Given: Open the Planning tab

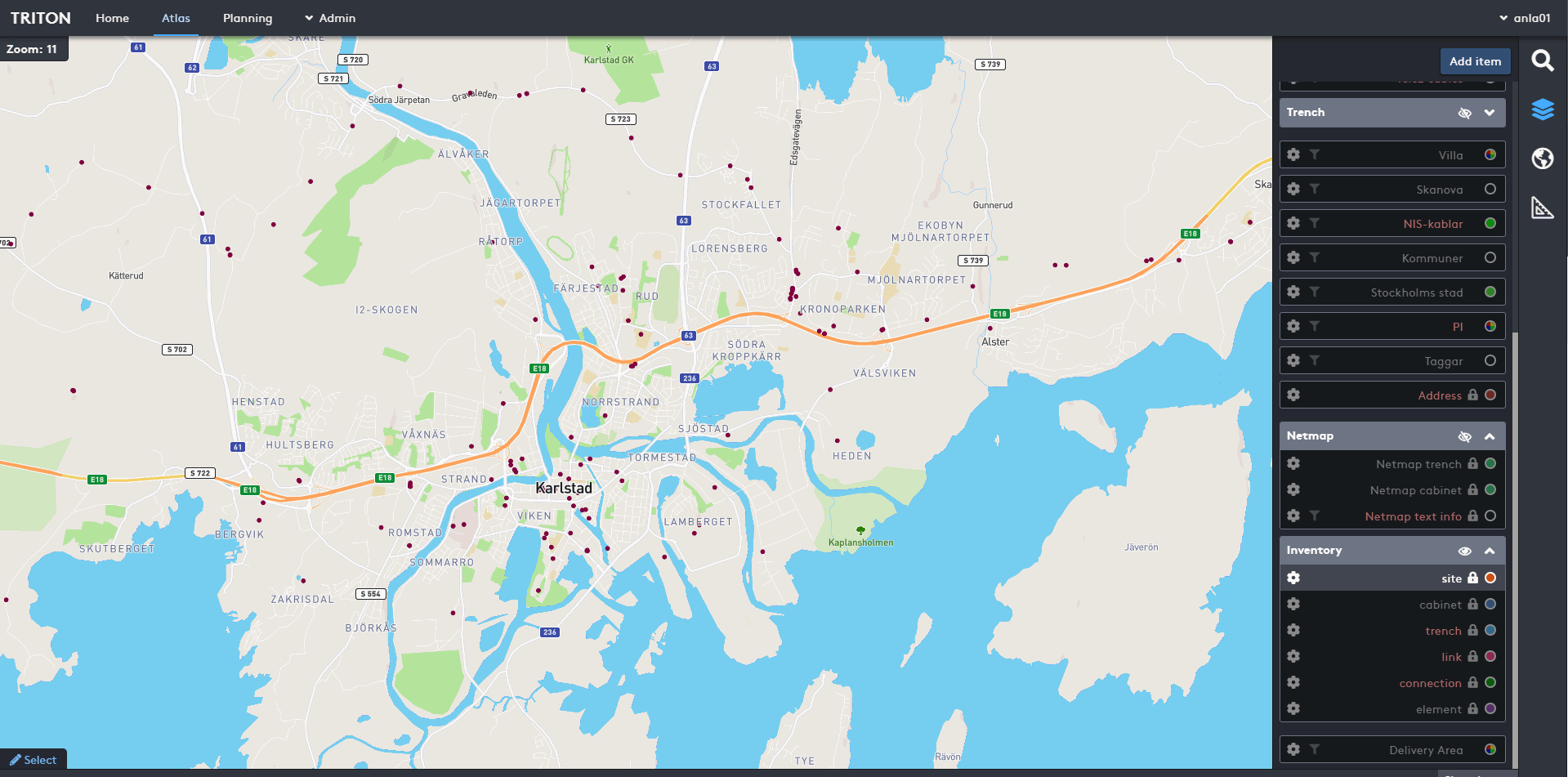Looking at the screenshot, I should 248,18.
